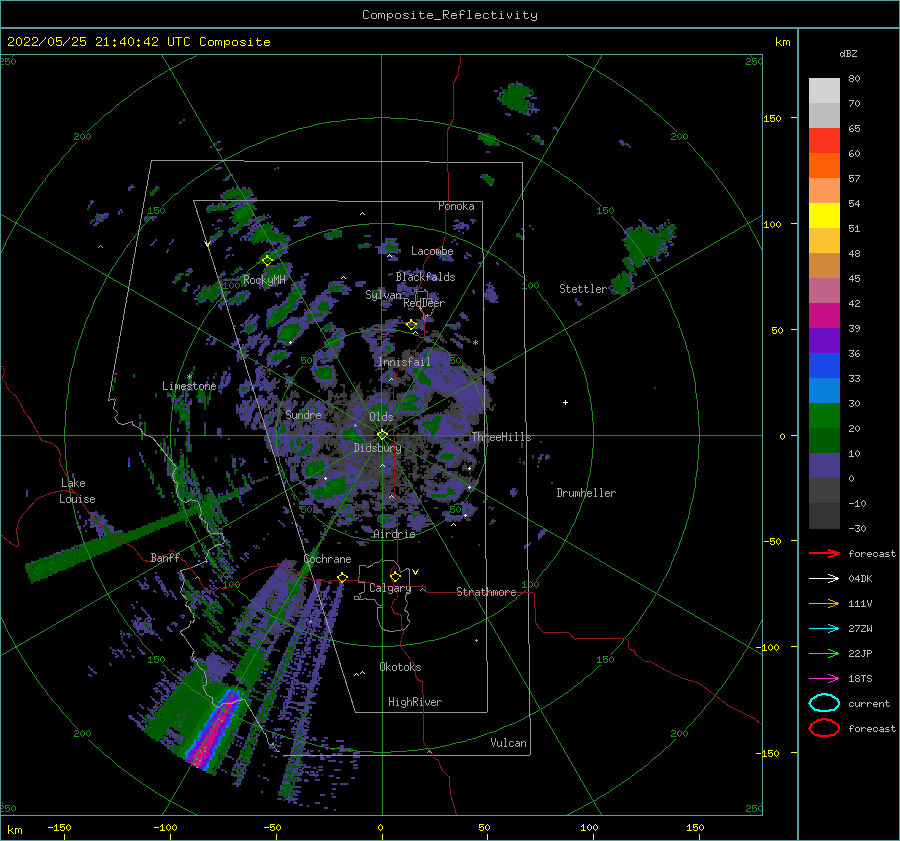900x841 pixels.
Task: Click the Okotoks city label
Action: pos(400,667)
